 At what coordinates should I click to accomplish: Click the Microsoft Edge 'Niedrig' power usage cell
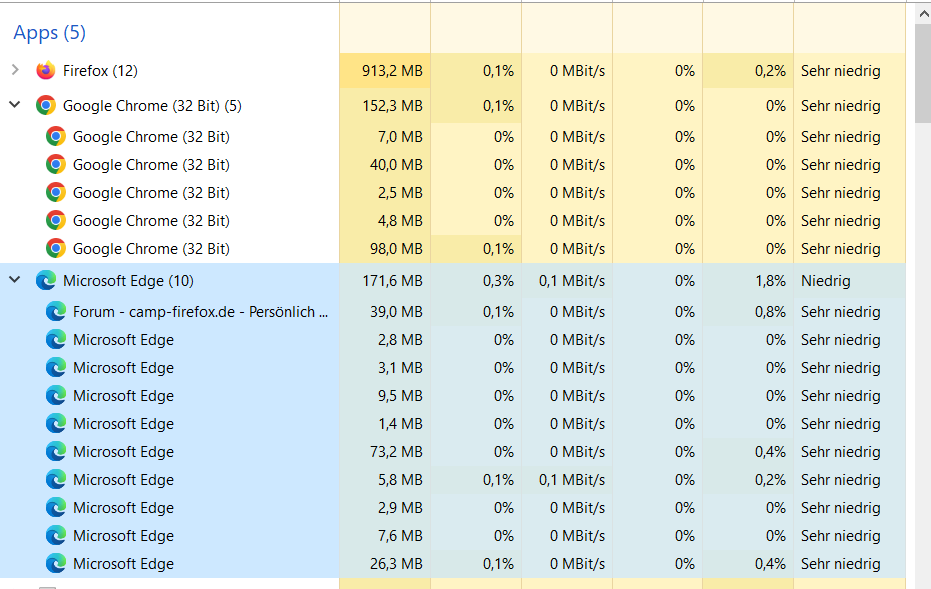click(x=826, y=281)
